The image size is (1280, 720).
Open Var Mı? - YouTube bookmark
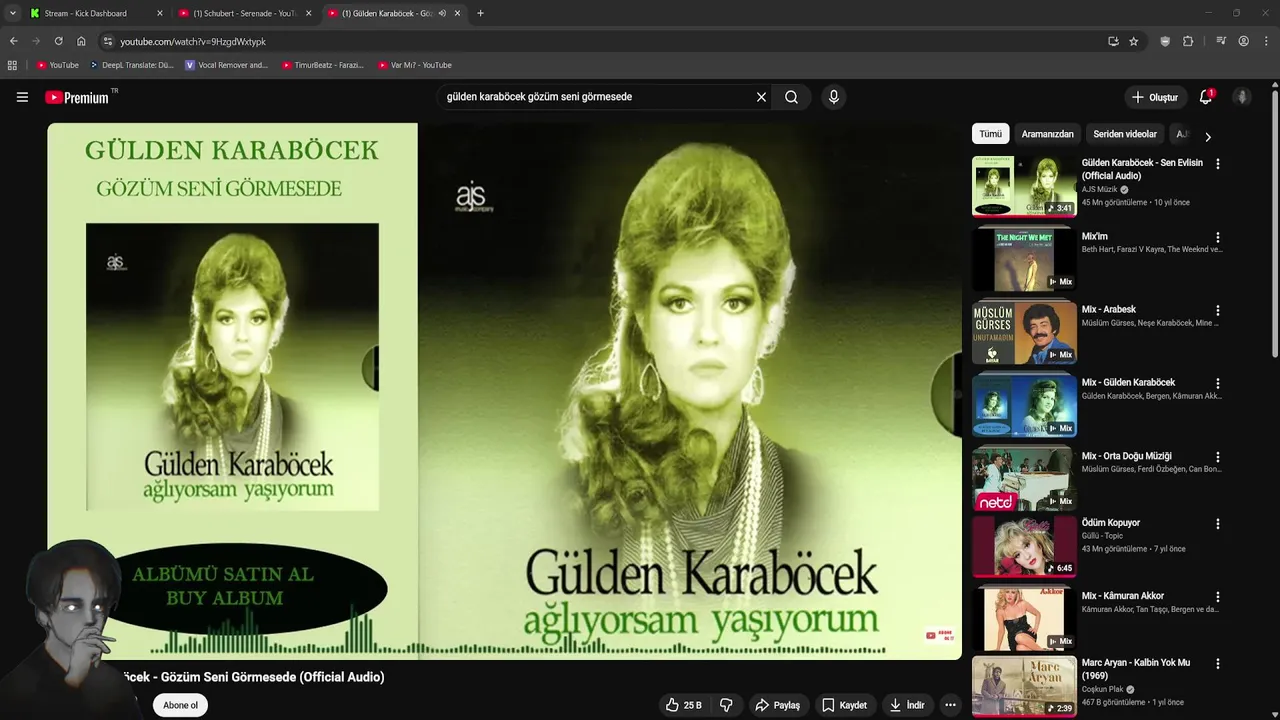click(414, 65)
